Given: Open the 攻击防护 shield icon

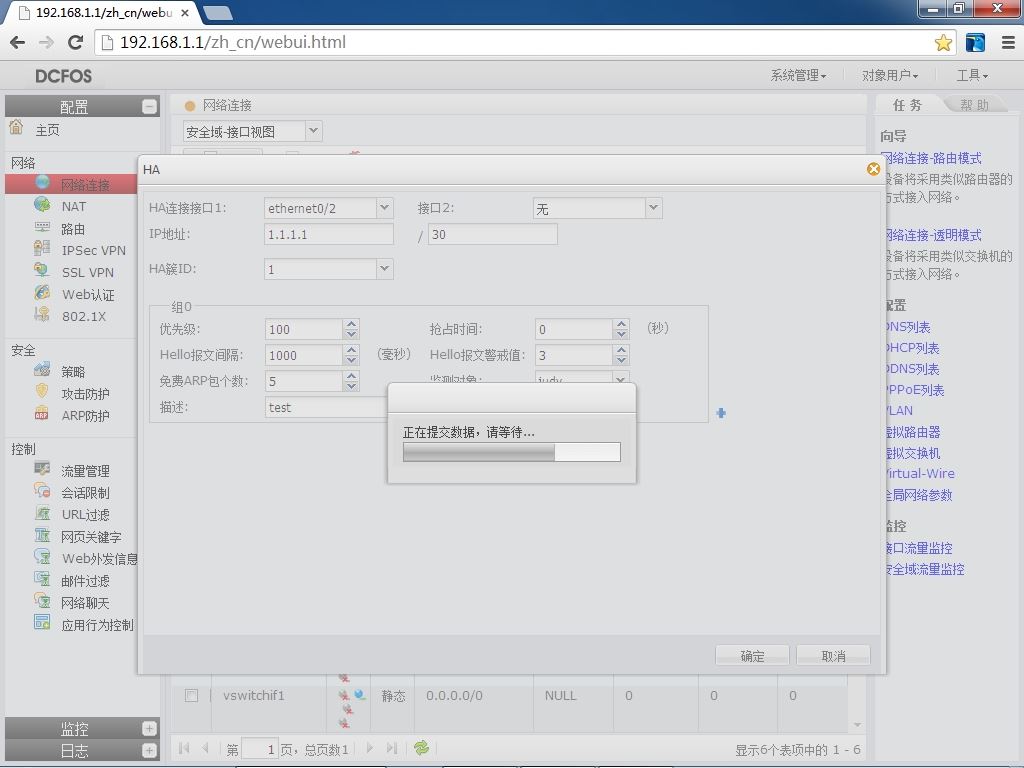Looking at the screenshot, I should (42, 392).
